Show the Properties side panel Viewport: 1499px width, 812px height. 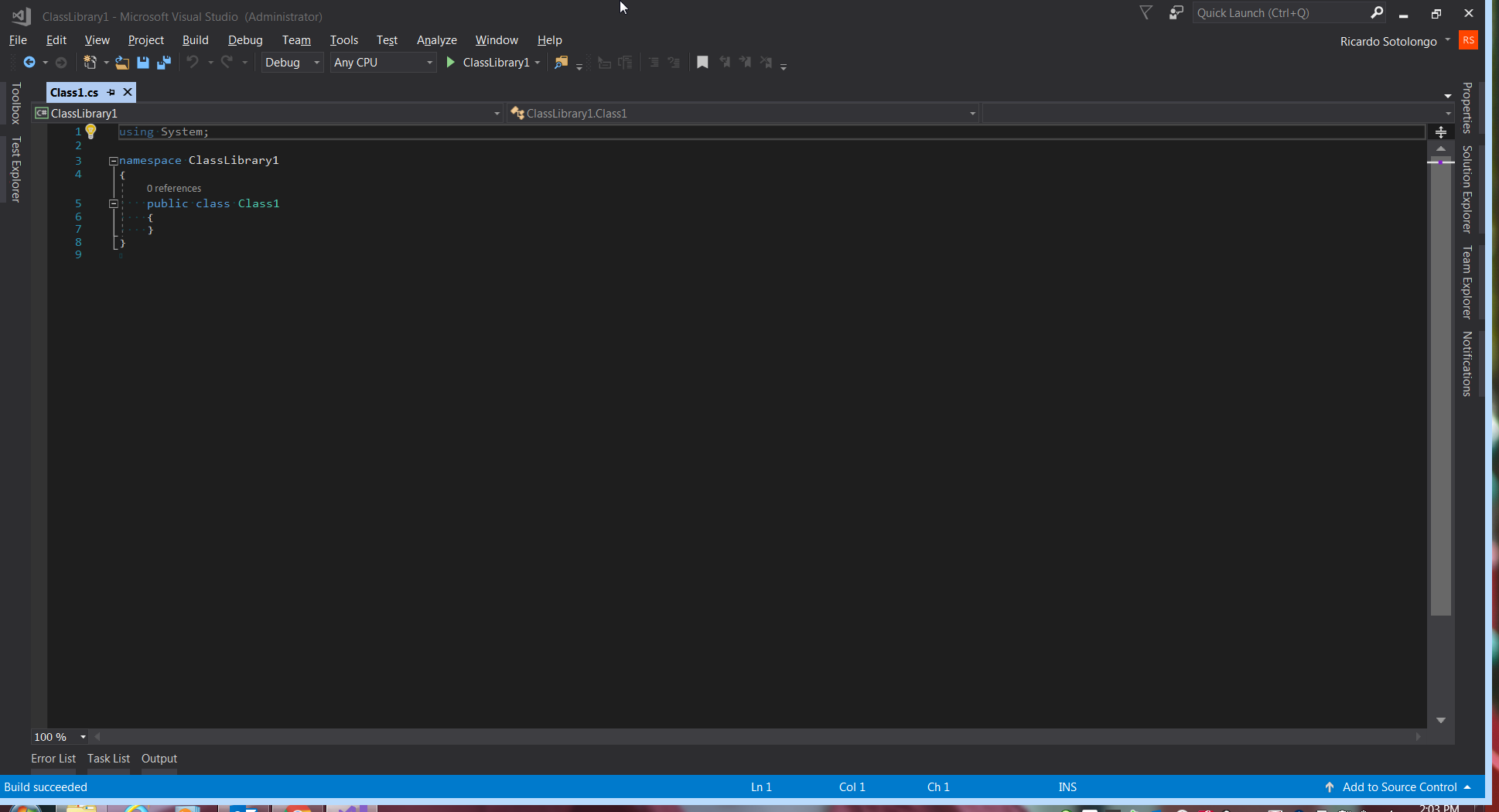pos(1467,108)
